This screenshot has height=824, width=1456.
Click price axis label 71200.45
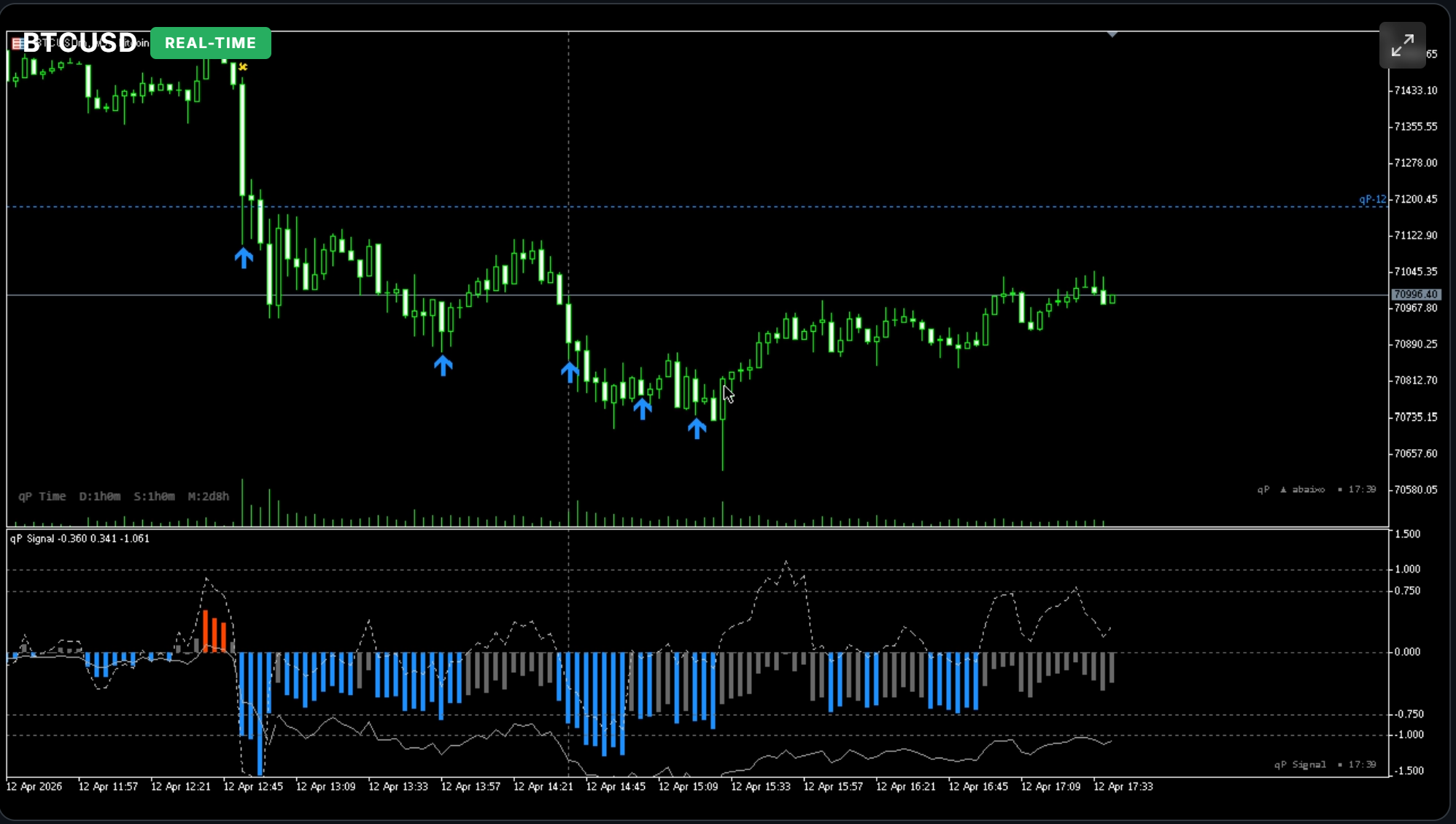point(1415,199)
